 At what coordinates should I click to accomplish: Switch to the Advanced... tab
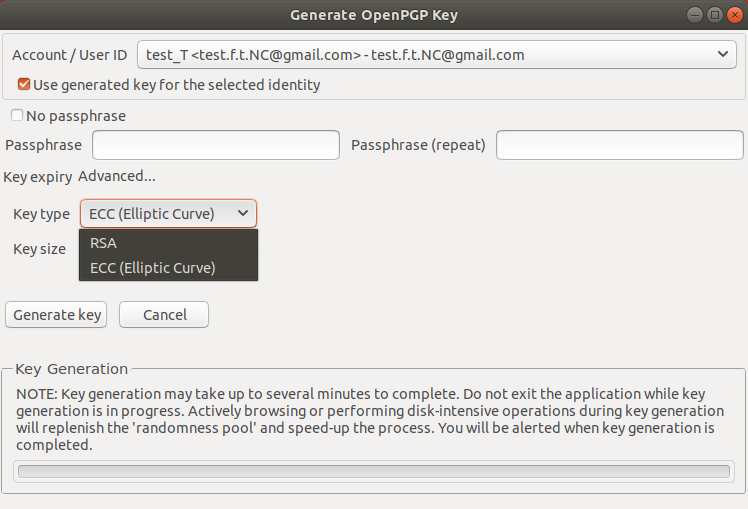pyautogui.click(x=117, y=176)
